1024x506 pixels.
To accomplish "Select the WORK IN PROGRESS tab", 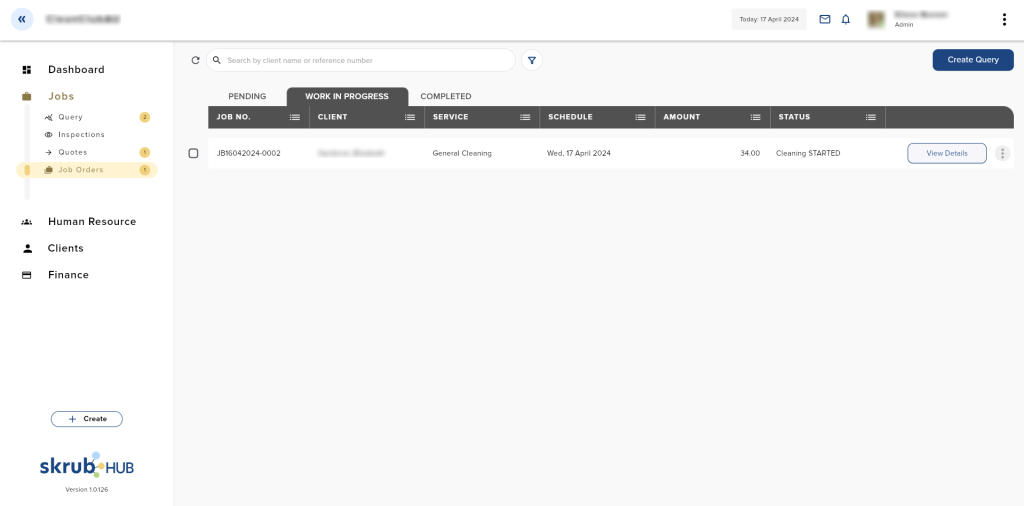I will (x=347, y=97).
